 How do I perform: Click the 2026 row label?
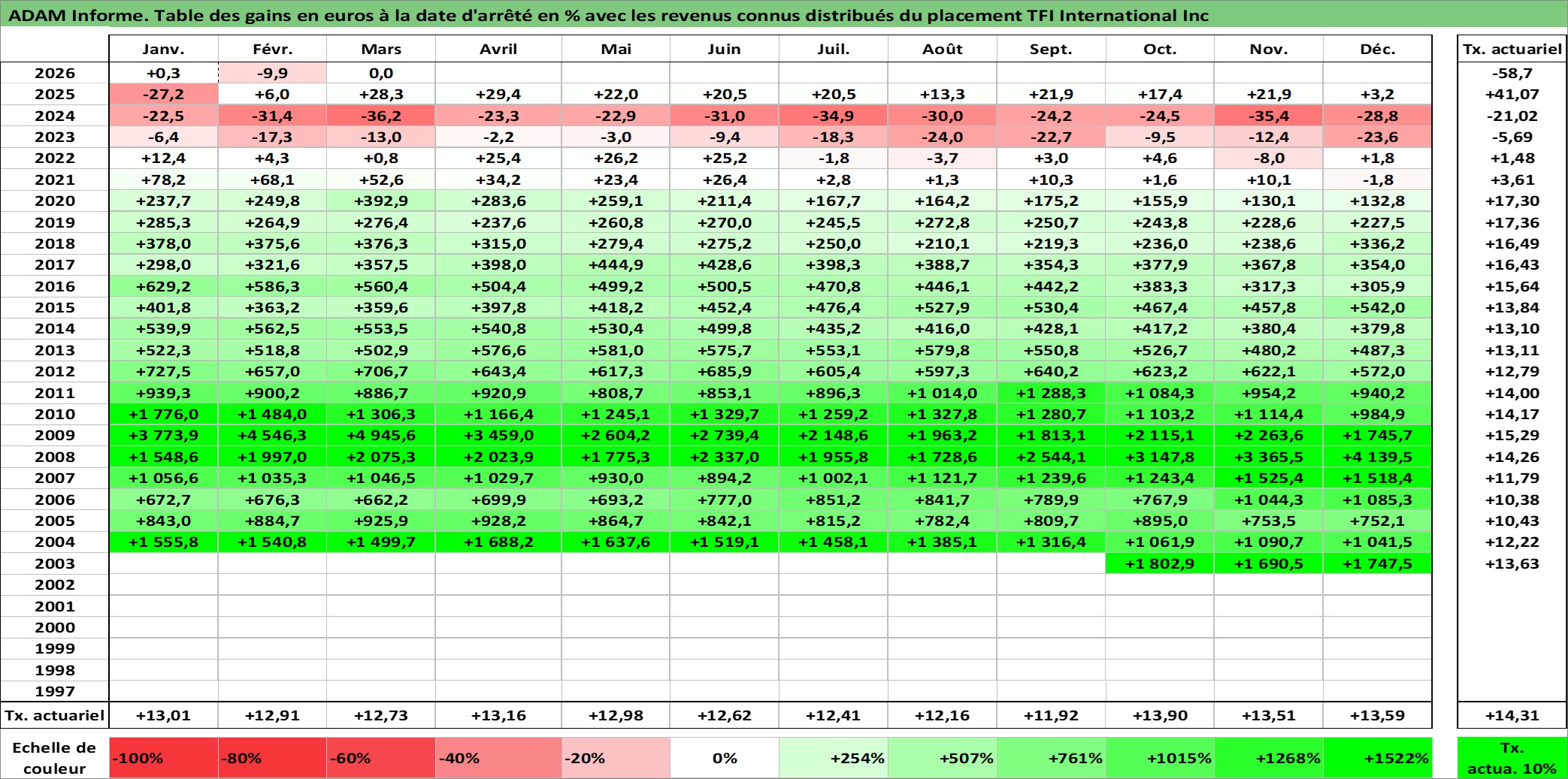click(x=55, y=73)
